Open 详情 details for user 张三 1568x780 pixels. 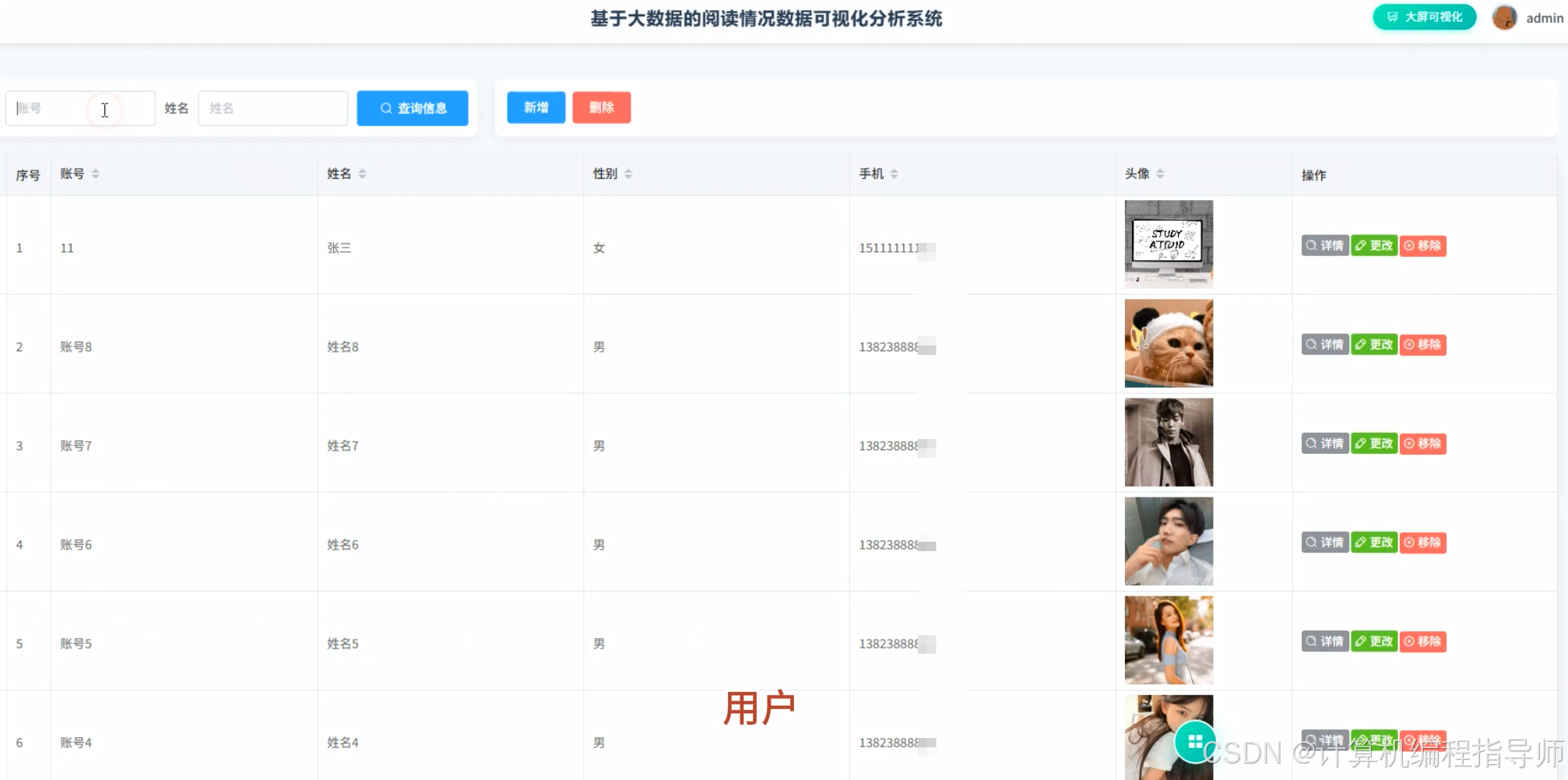[x=1324, y=245]
